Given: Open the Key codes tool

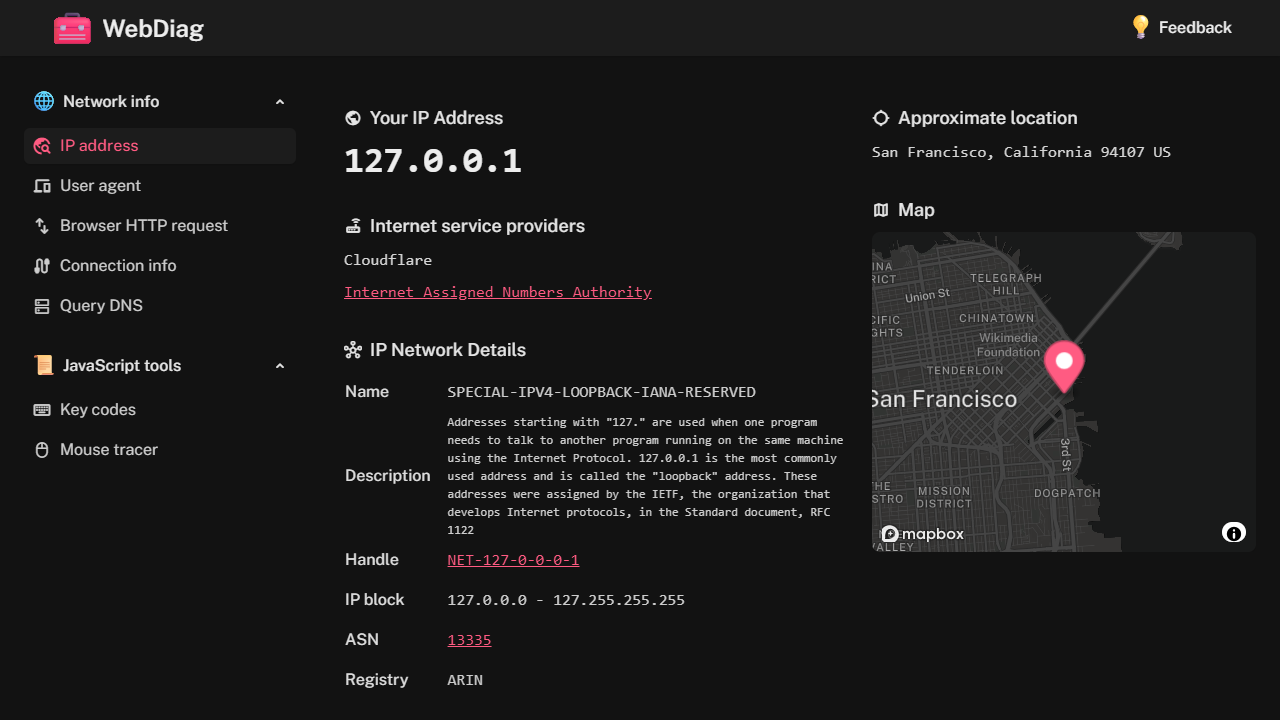Looking at the screenshot, I should (160, 410).
